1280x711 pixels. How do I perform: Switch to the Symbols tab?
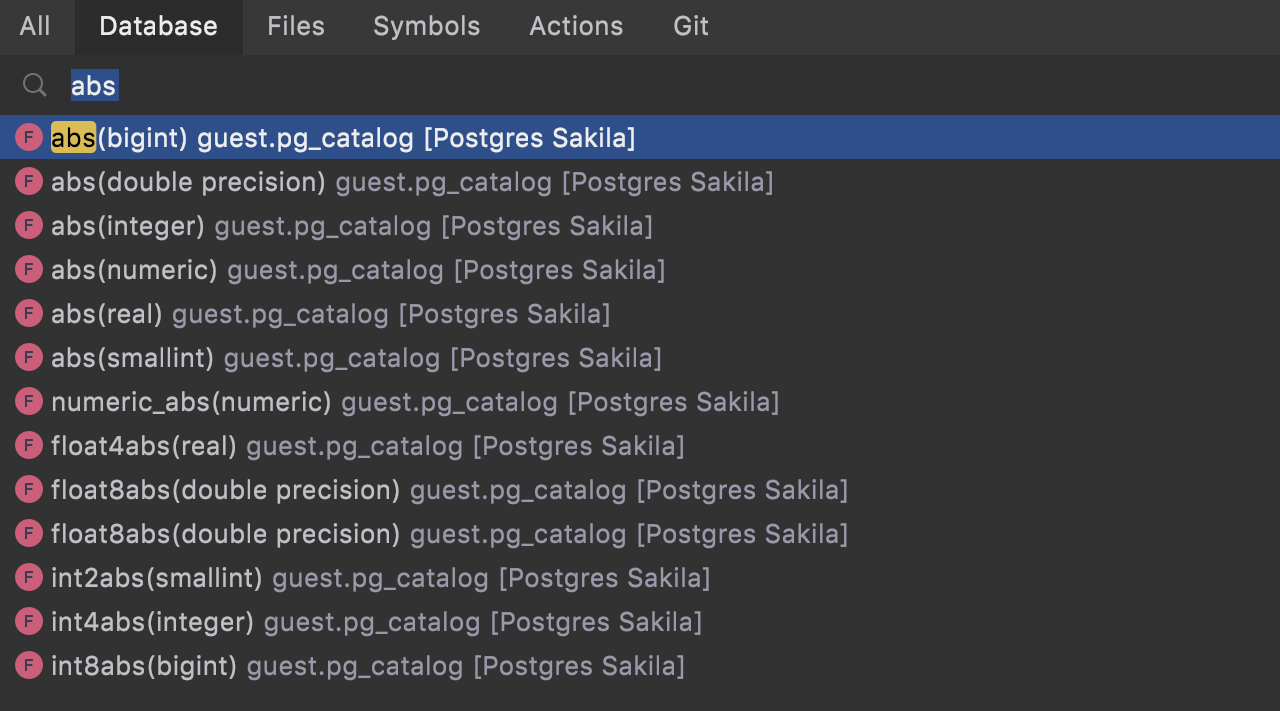[x=426, y=26]
